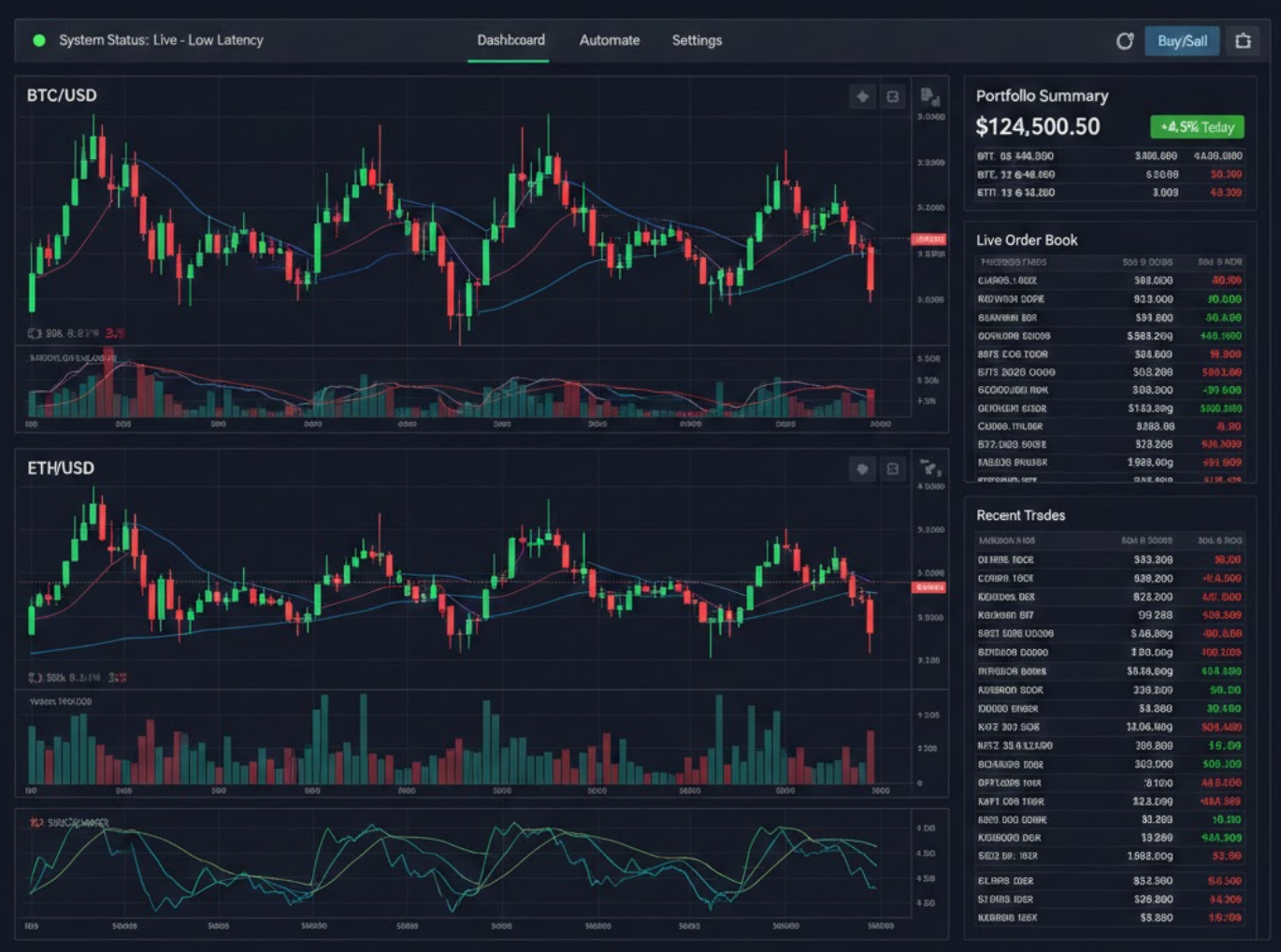Click the refresh icon in top bar
The width and height of the screenshot is (1281, 952).
(x=1125, y=41)
